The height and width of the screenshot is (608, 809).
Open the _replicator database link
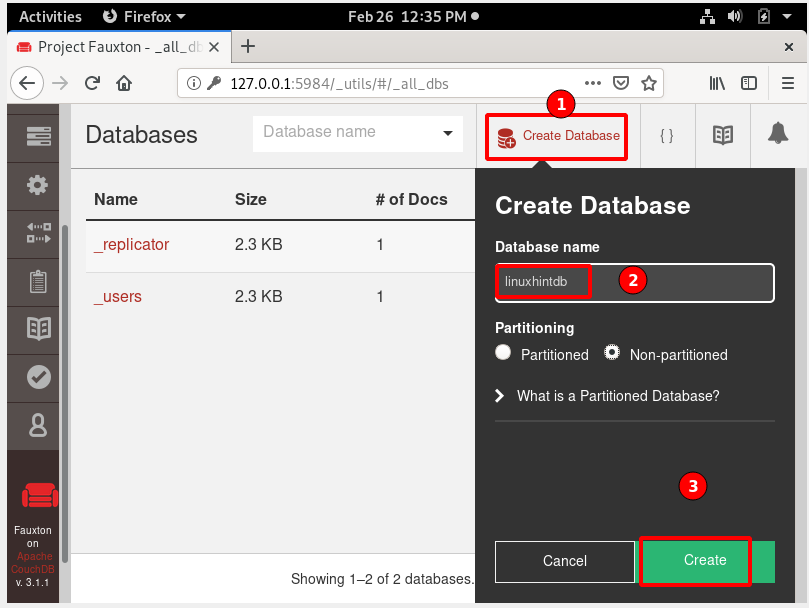pyautogui.click(x=131, y=244)
